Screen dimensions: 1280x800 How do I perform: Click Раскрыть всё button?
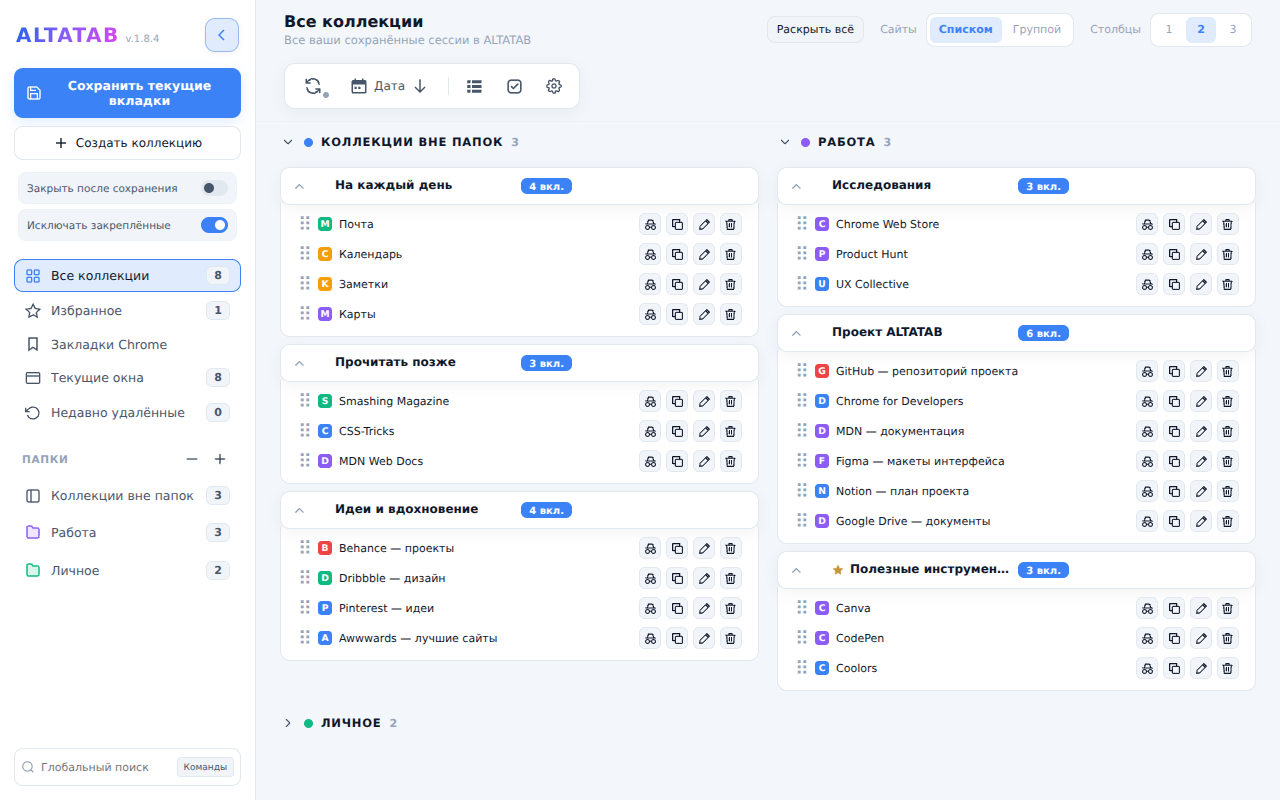815,30
